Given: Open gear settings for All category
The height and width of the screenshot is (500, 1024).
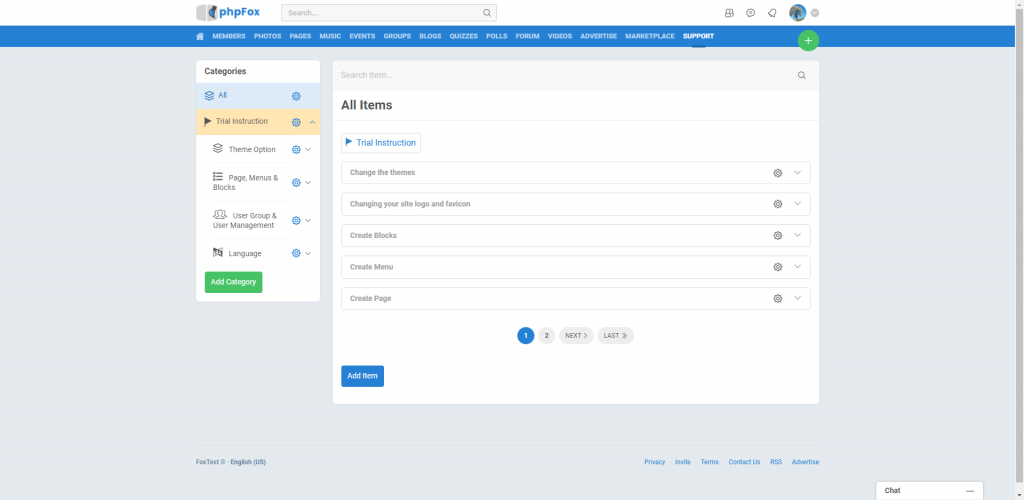Looking at the screenshot, I should (x=296, y=96).
